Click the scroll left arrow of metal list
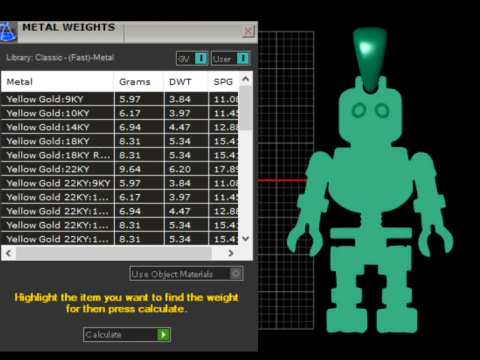 pyautogui.click(x=9, y=253)
